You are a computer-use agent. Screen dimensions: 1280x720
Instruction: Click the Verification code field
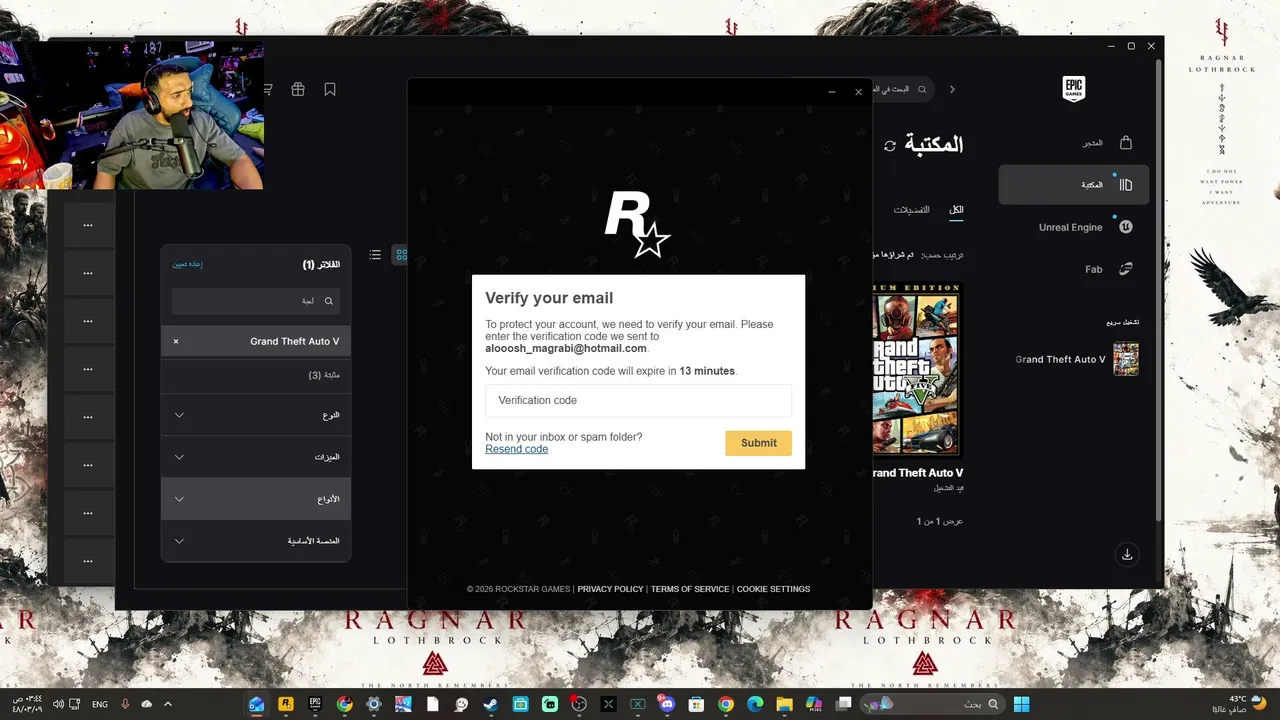(x=638, y=400)
